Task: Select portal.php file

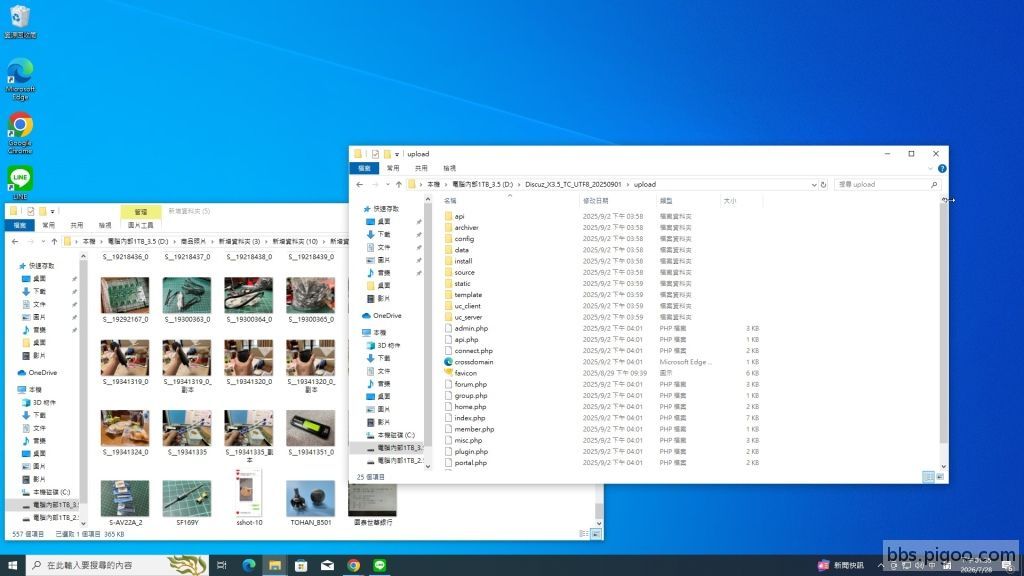Action: click(470, 462)
